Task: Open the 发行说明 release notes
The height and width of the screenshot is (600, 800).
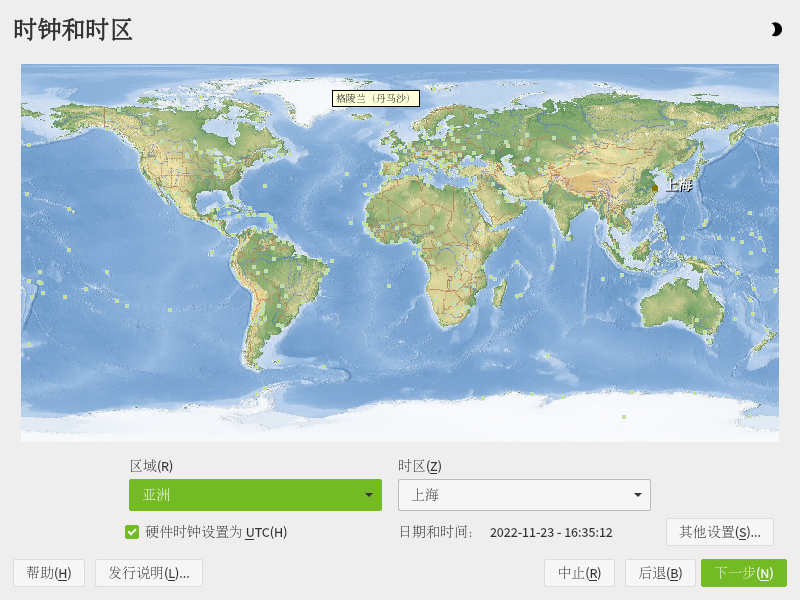Action: click(149, 573)
